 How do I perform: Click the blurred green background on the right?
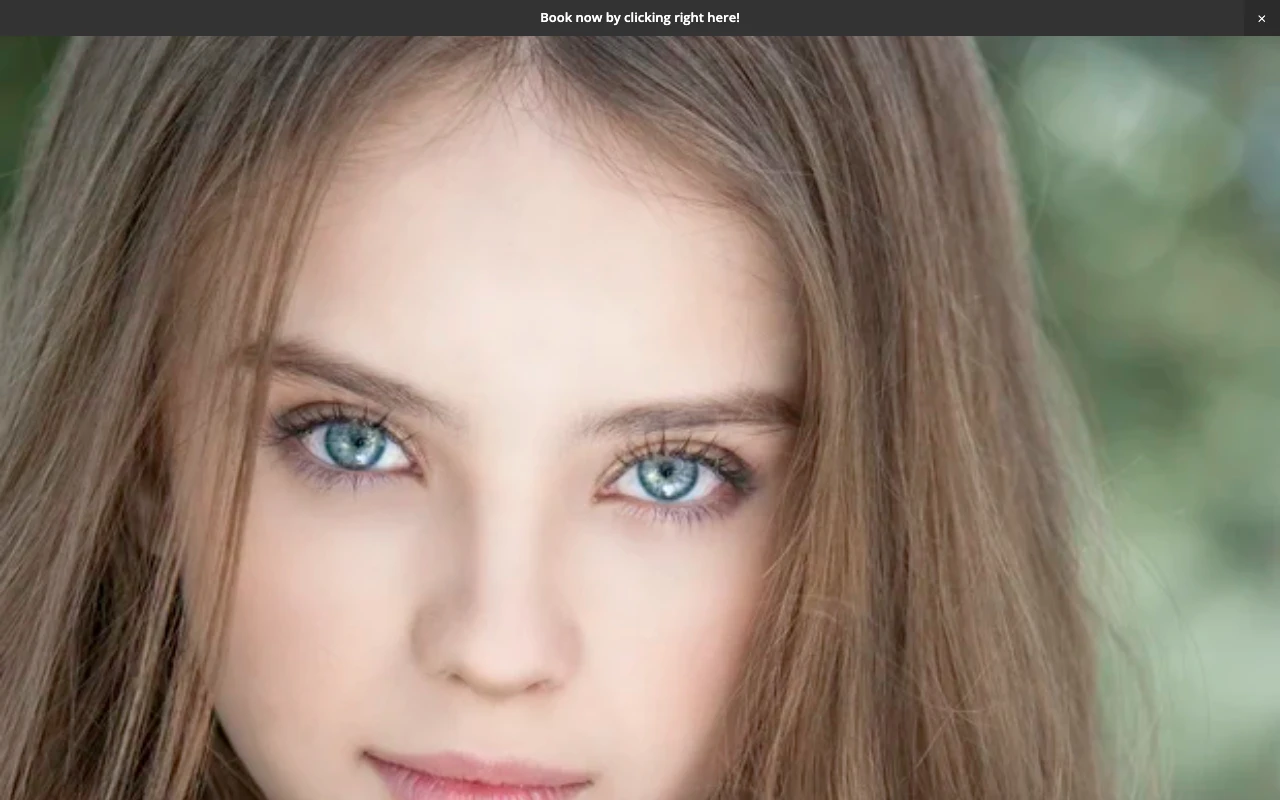click(x=1180, y=300)
